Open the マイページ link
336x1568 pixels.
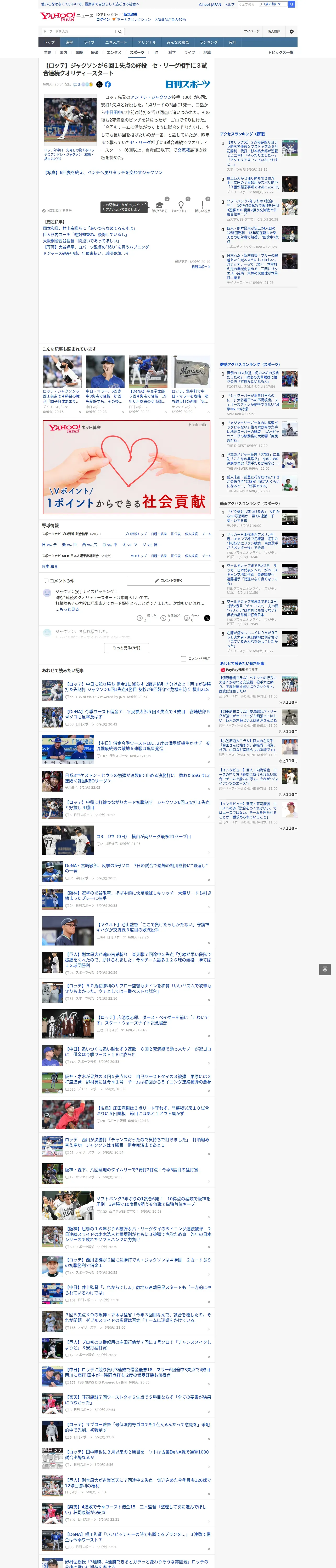(x=251, y=31)
